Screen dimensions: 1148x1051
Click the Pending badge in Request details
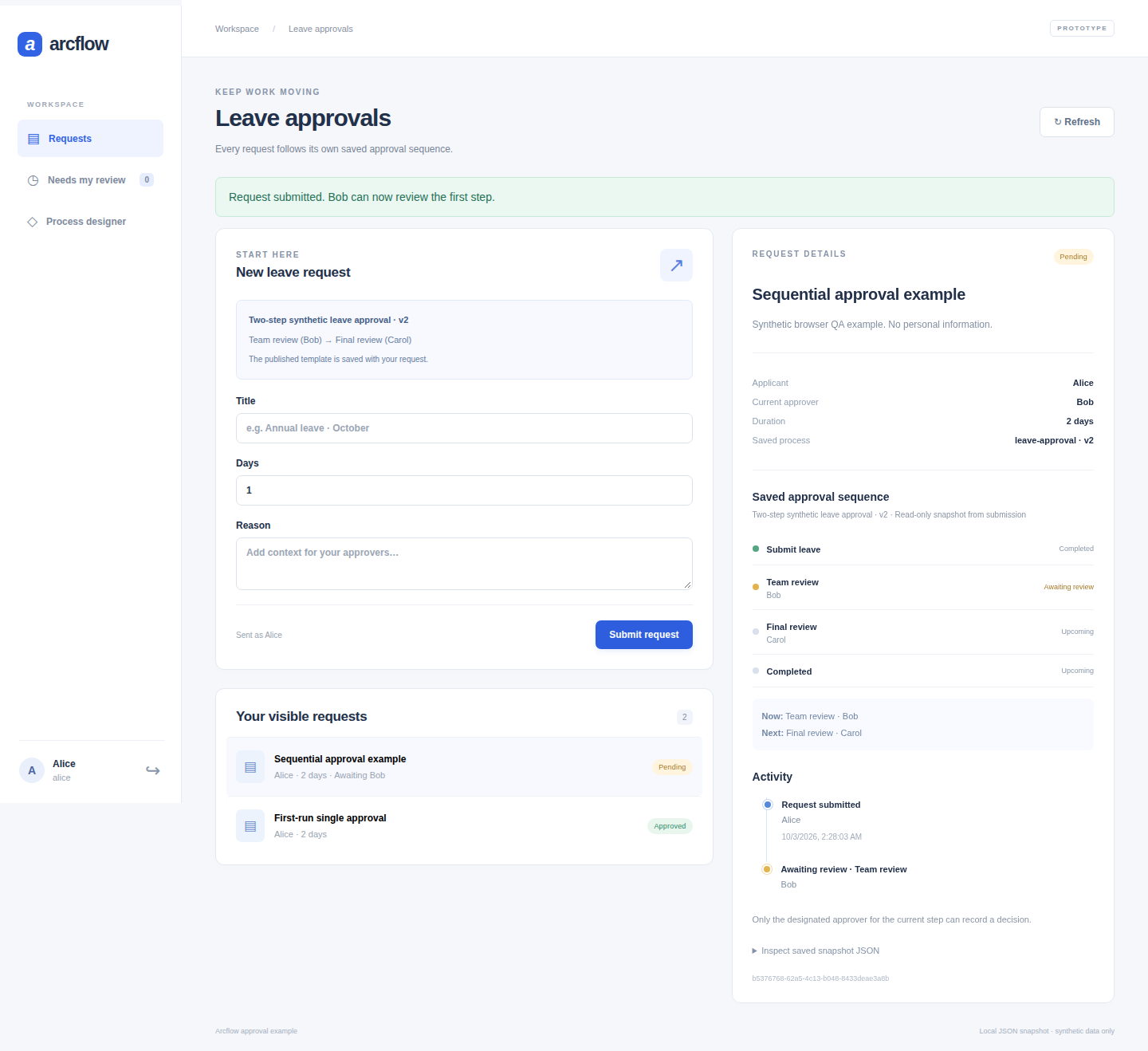[x=1073, y=257]
